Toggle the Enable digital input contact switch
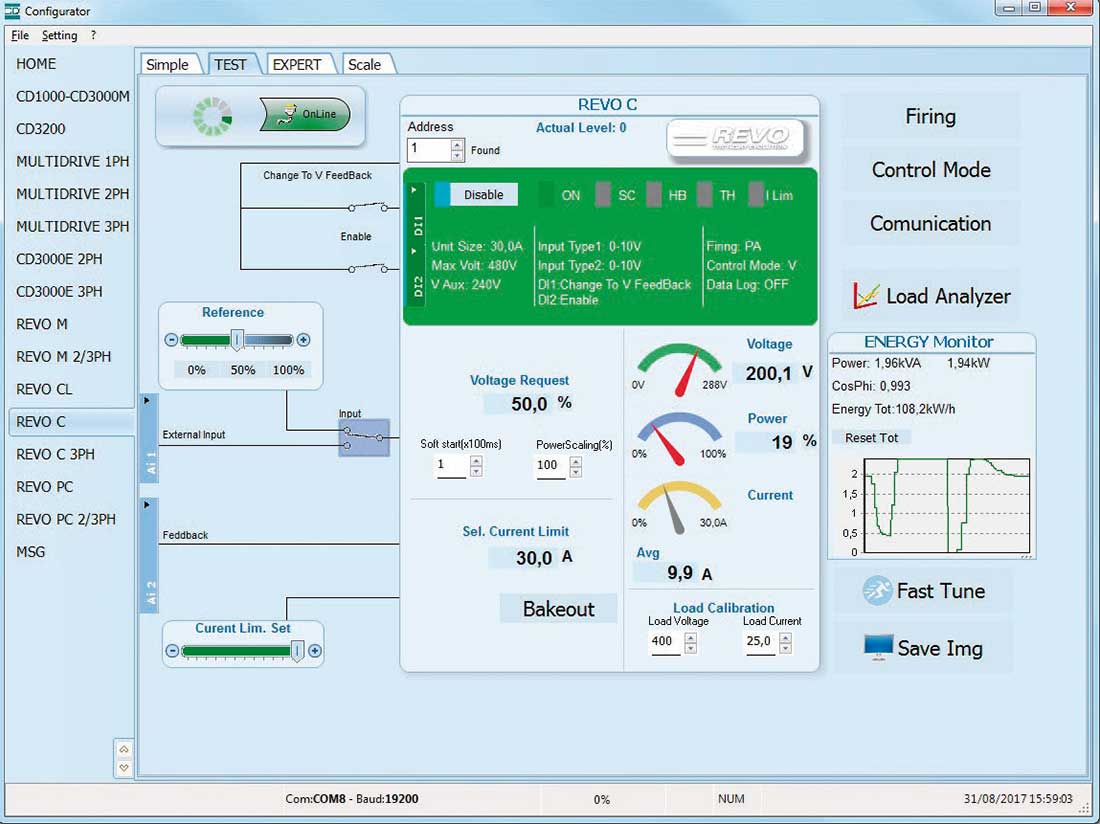1100x824 pixels. pos(369,269)
